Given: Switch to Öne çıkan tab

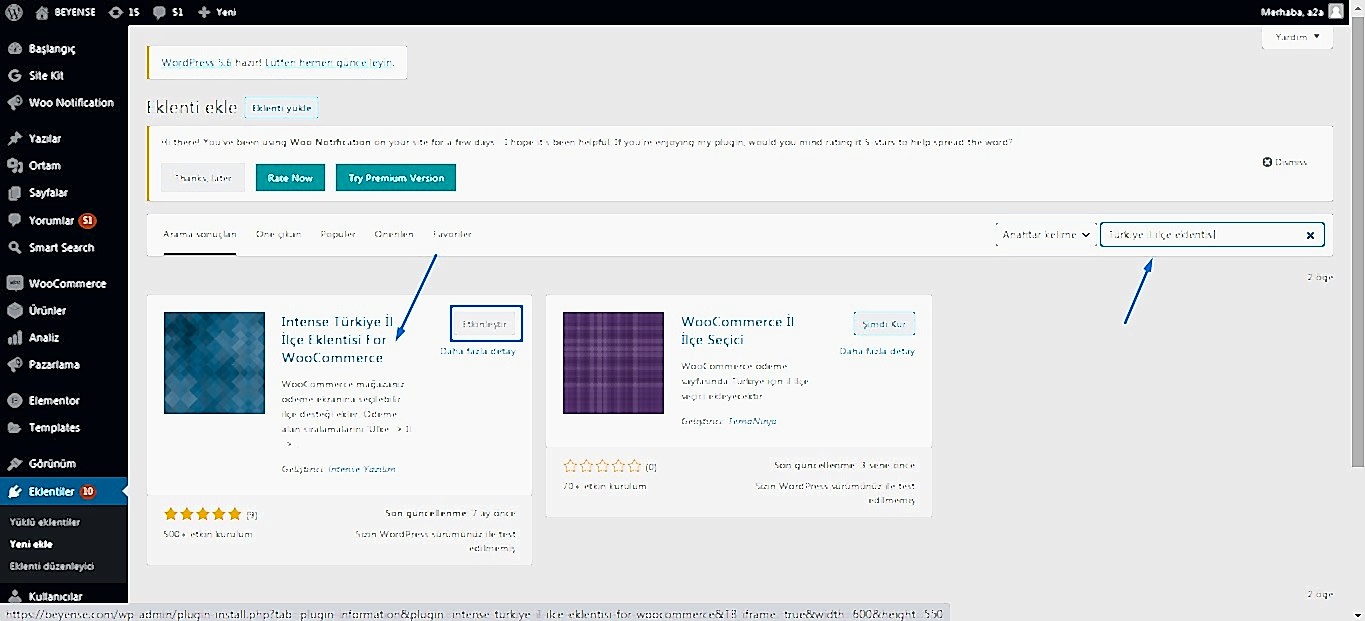Looking at the screenshot, I should click(278, 234).
